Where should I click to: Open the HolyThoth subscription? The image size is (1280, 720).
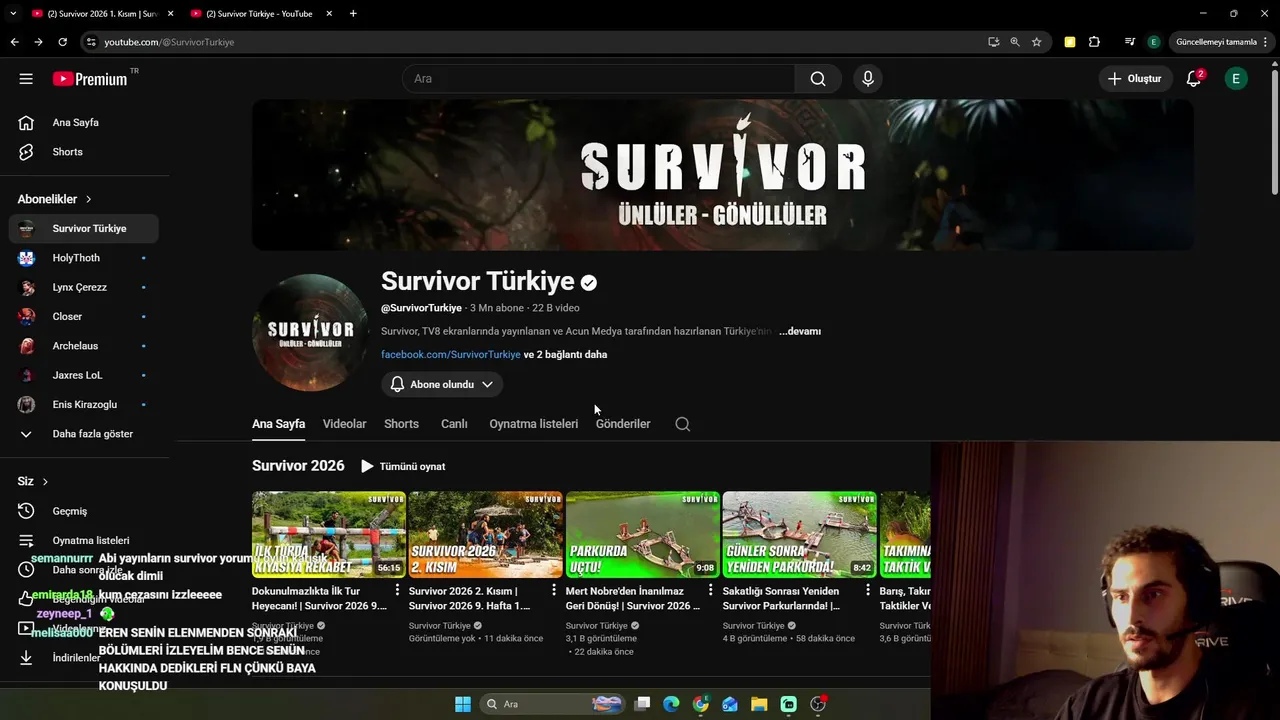(83, 258)
